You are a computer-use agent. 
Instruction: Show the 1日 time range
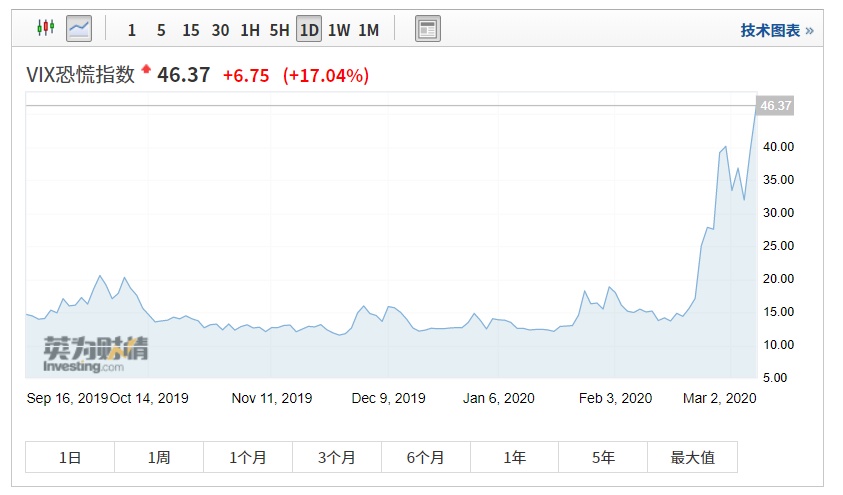[x=70, y=457]
